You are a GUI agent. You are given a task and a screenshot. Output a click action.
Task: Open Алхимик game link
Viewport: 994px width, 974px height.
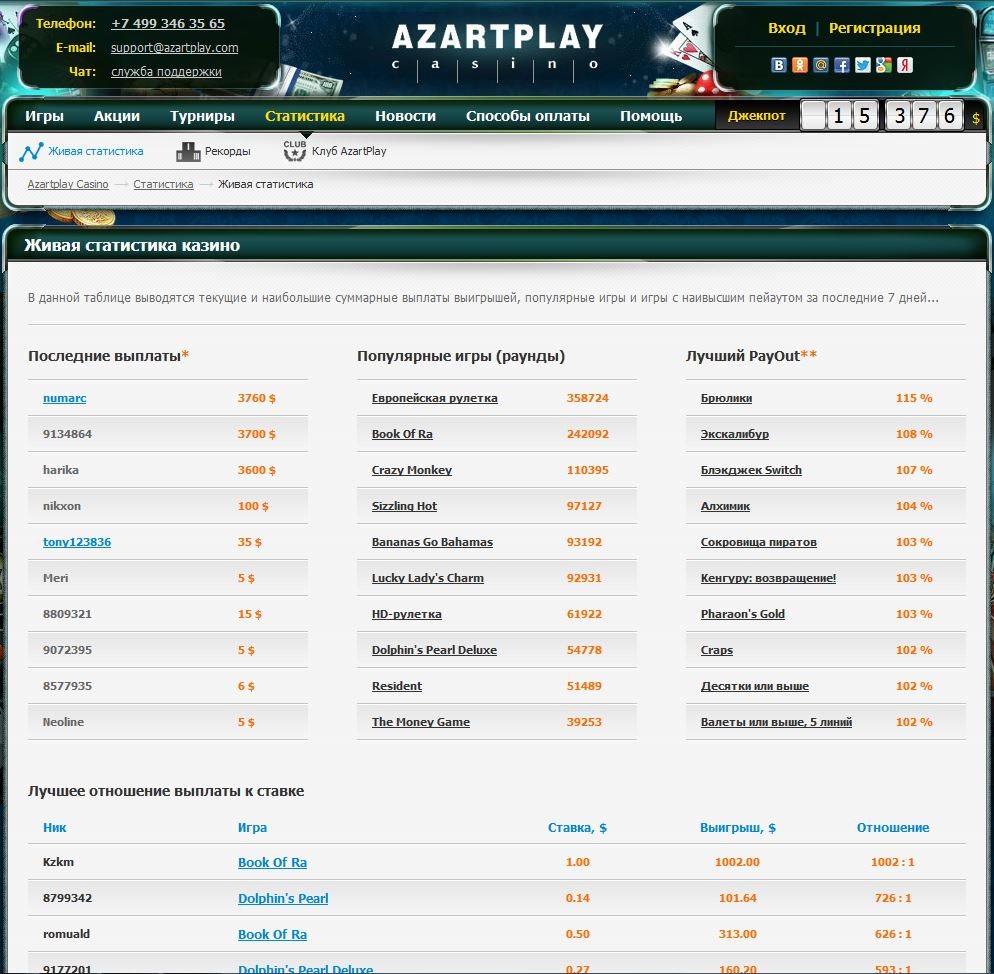pyautogui.click(x=725, y=506)
